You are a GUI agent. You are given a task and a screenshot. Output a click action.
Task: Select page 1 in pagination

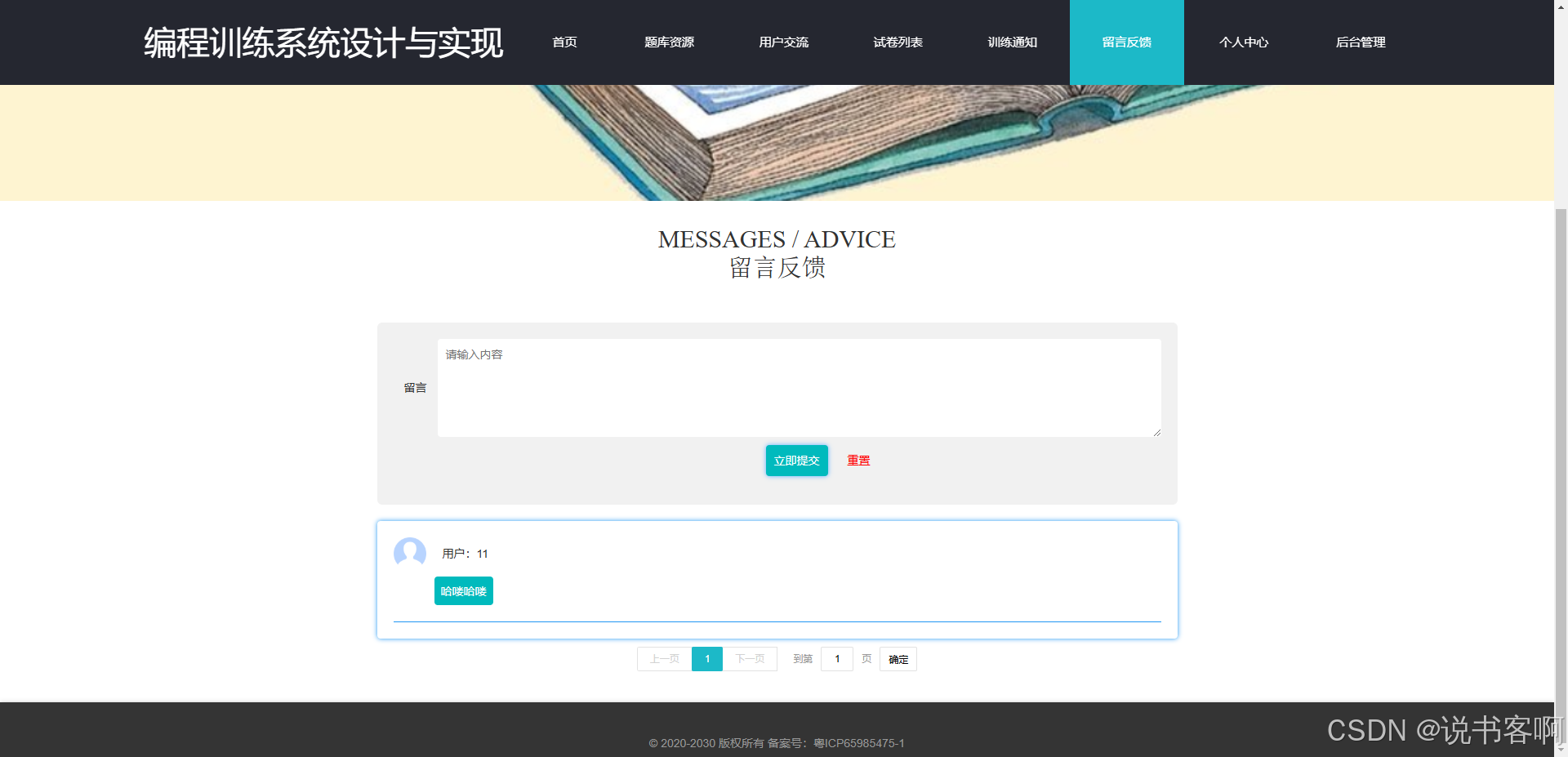pyautogui.click(x=707, y=659)
